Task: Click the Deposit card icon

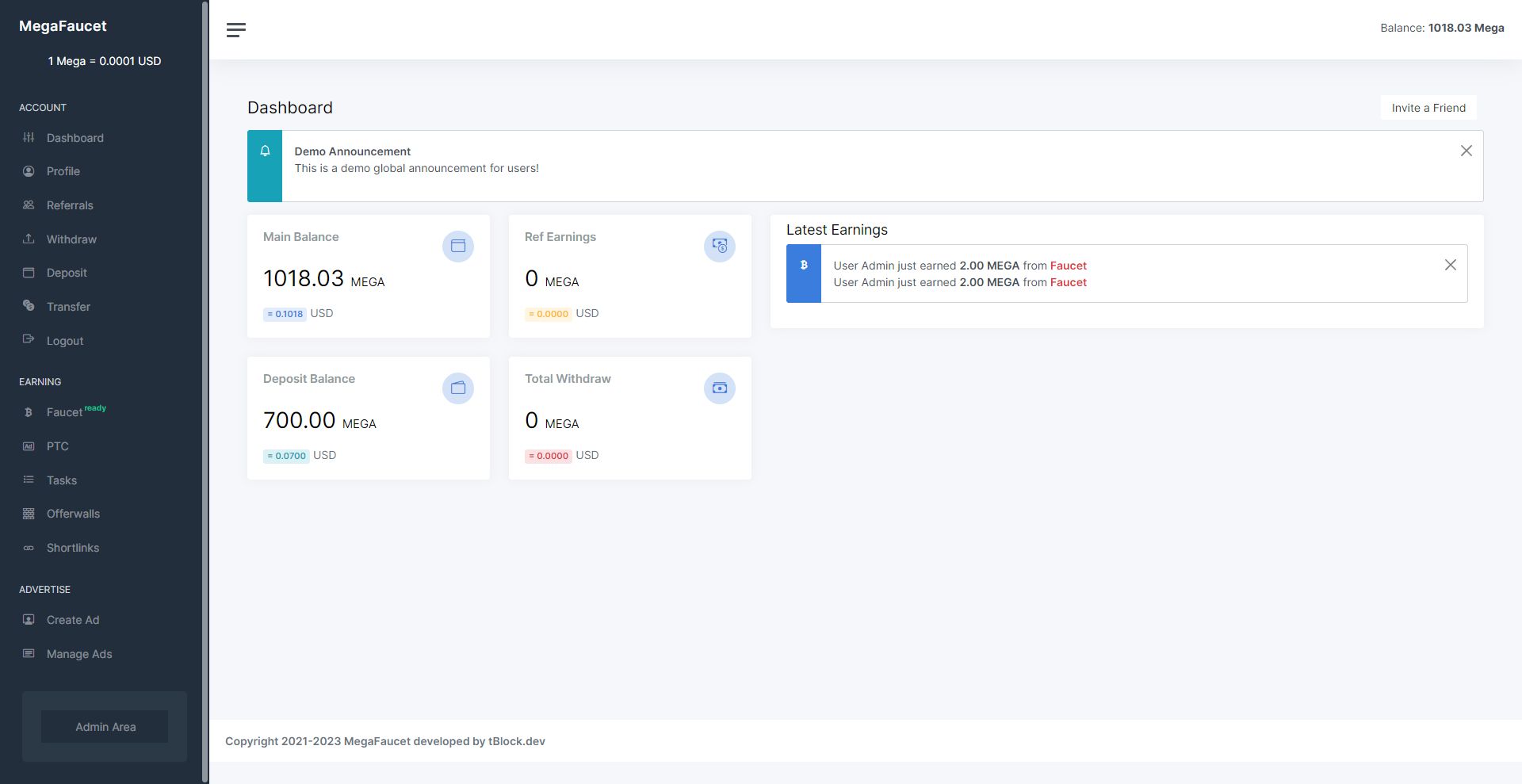Action: (29, 273)
